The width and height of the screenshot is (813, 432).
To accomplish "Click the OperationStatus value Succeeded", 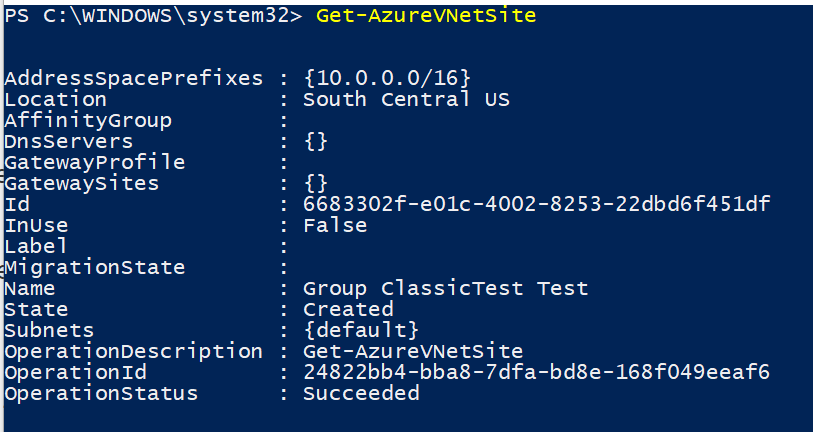I will 361,394.
